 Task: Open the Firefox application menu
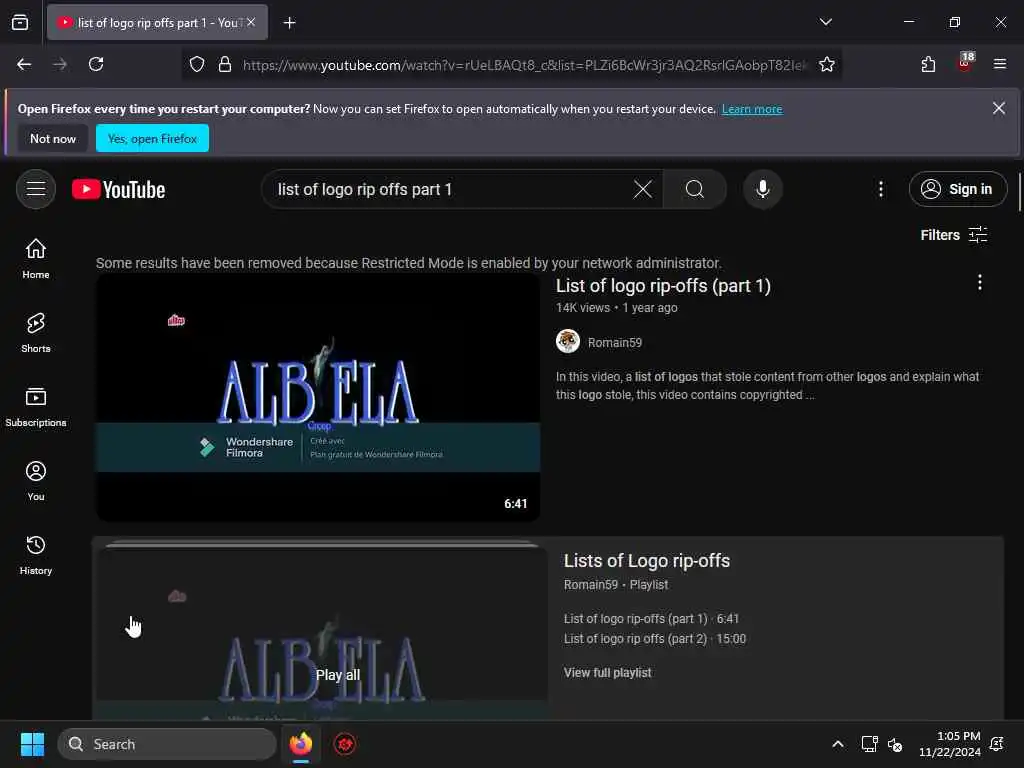tap(999, 64)
